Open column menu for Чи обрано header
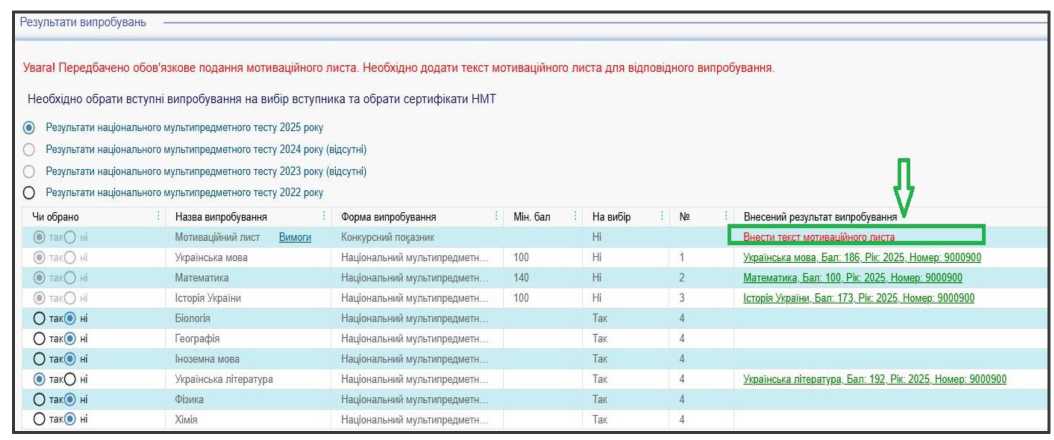The image size is (1054, 440). click(x=158, y=216)
